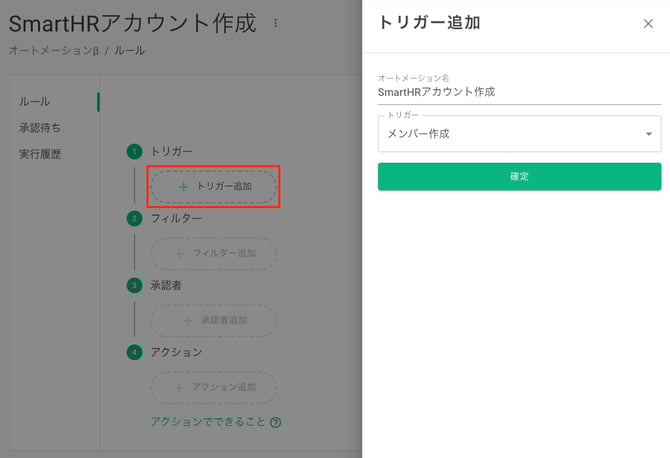Click the 承認者 step heading text
The width and height of the screenshot is (670, 458).
166,285
